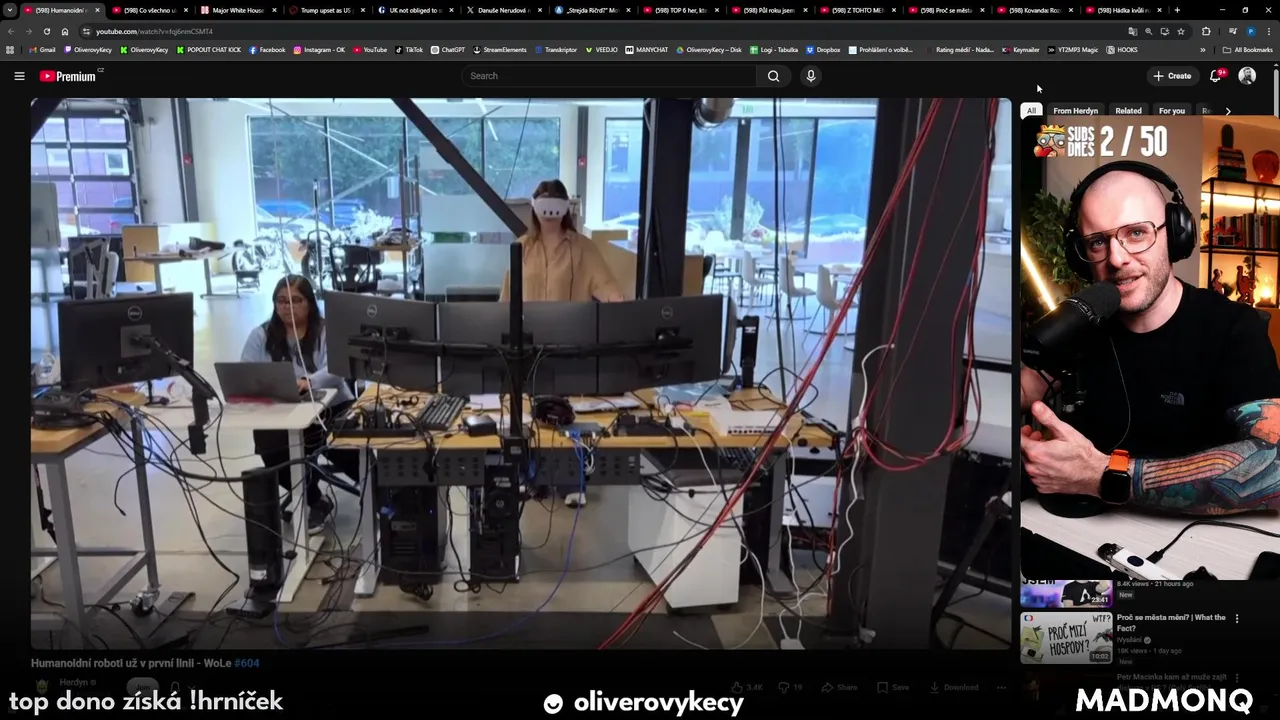This screenshot has height=720, width=1280.
Task: Open the ChatGPT bookmark
Action: click(448, 49)
